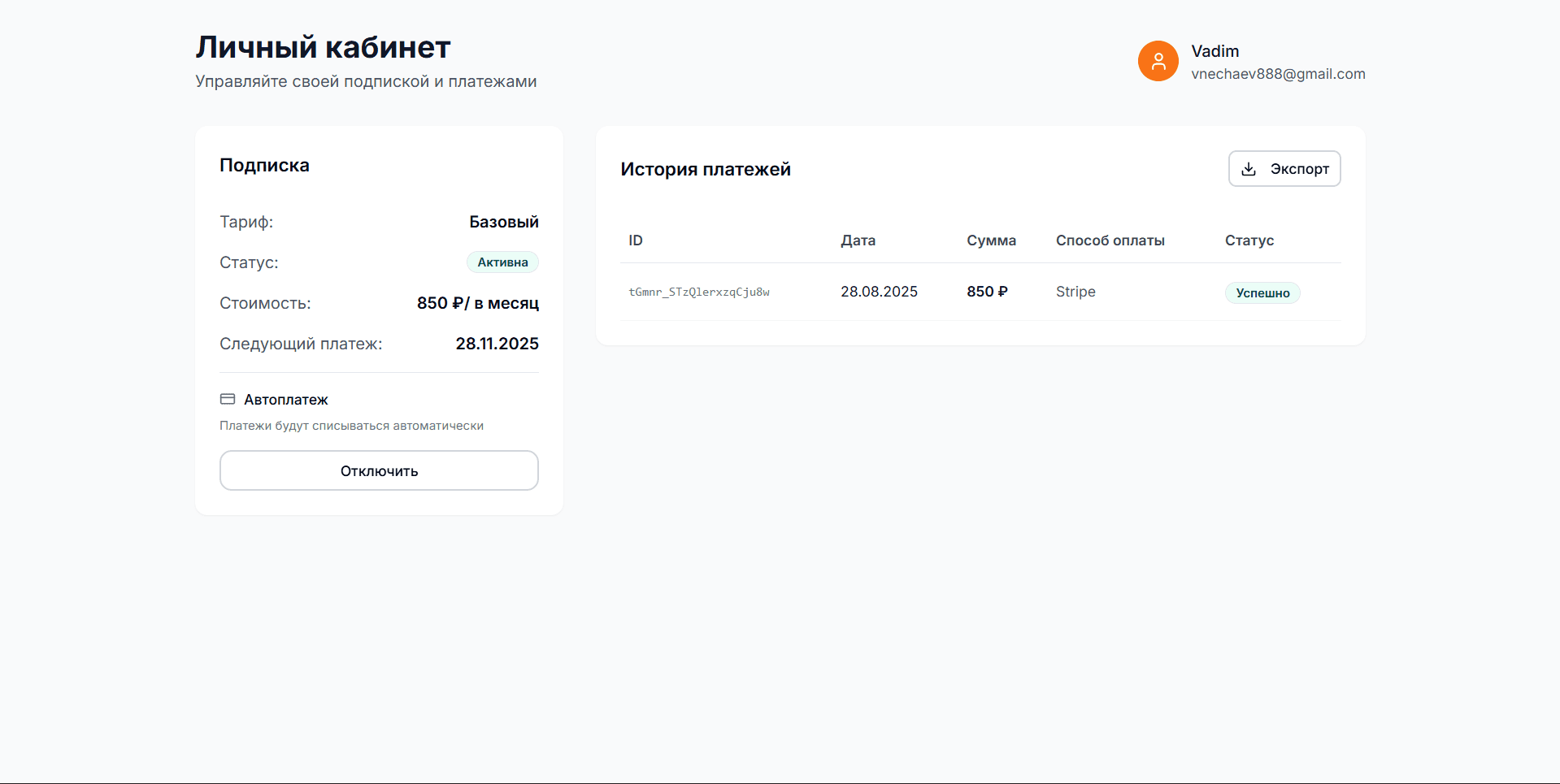
Task: Open user profile by clicking Vadim
Action: 1215,50
